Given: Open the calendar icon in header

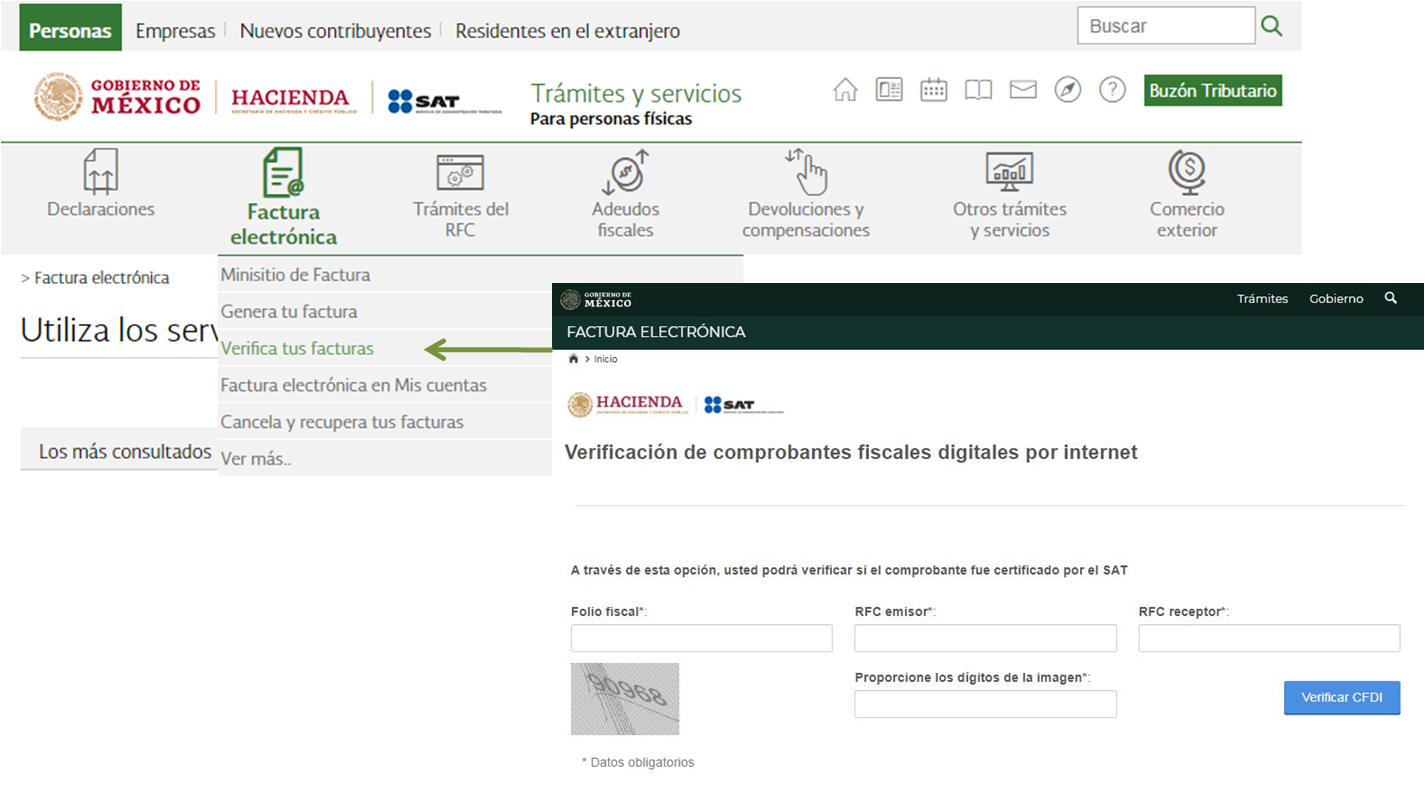Looking at the screenshot, I should (x=933, y=90).
